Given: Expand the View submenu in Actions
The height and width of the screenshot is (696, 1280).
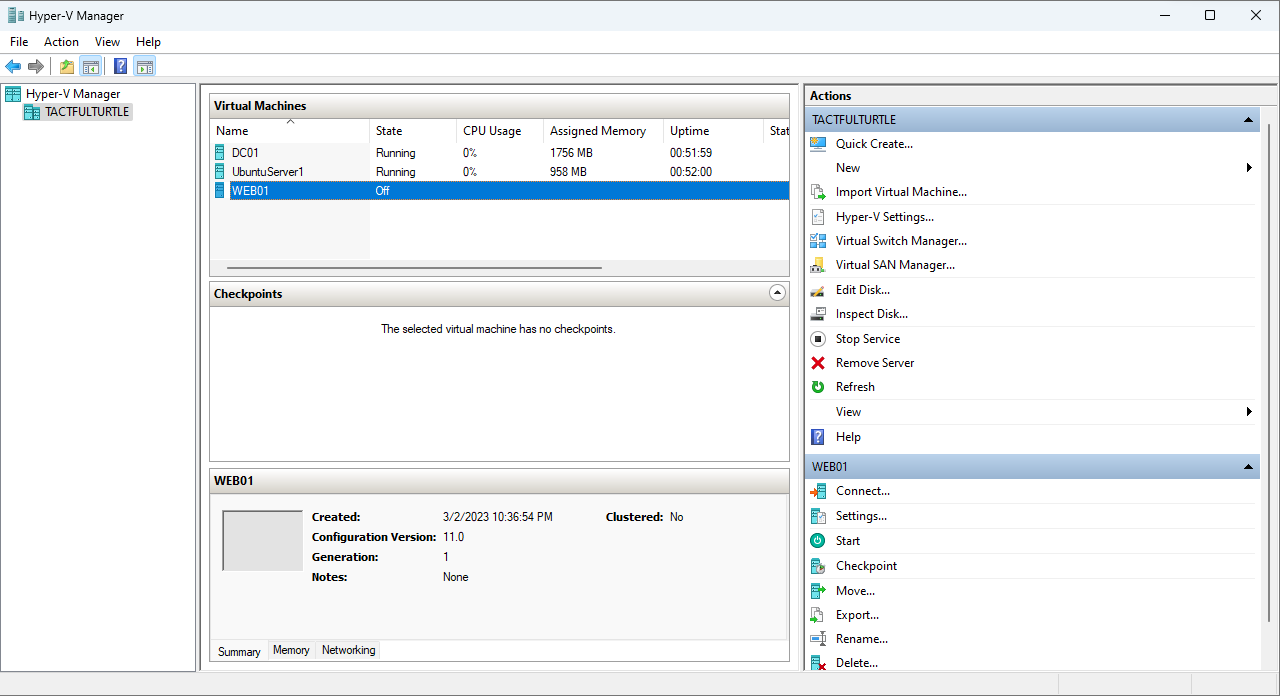Looking at the screenshot, I should [x=847, y=411].
